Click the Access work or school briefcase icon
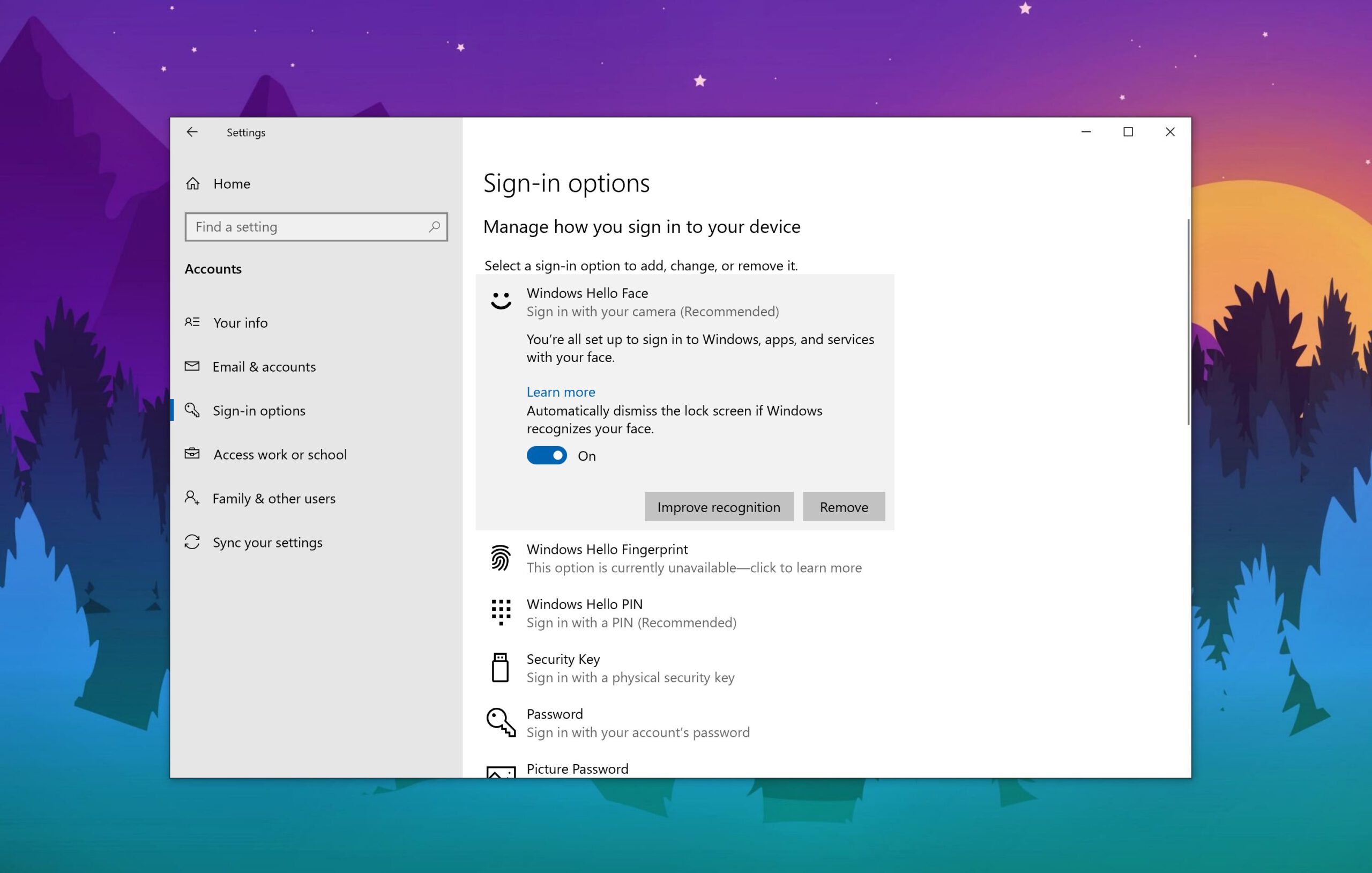Viewport: 1372px width, 873px height. tap(192, 453)
